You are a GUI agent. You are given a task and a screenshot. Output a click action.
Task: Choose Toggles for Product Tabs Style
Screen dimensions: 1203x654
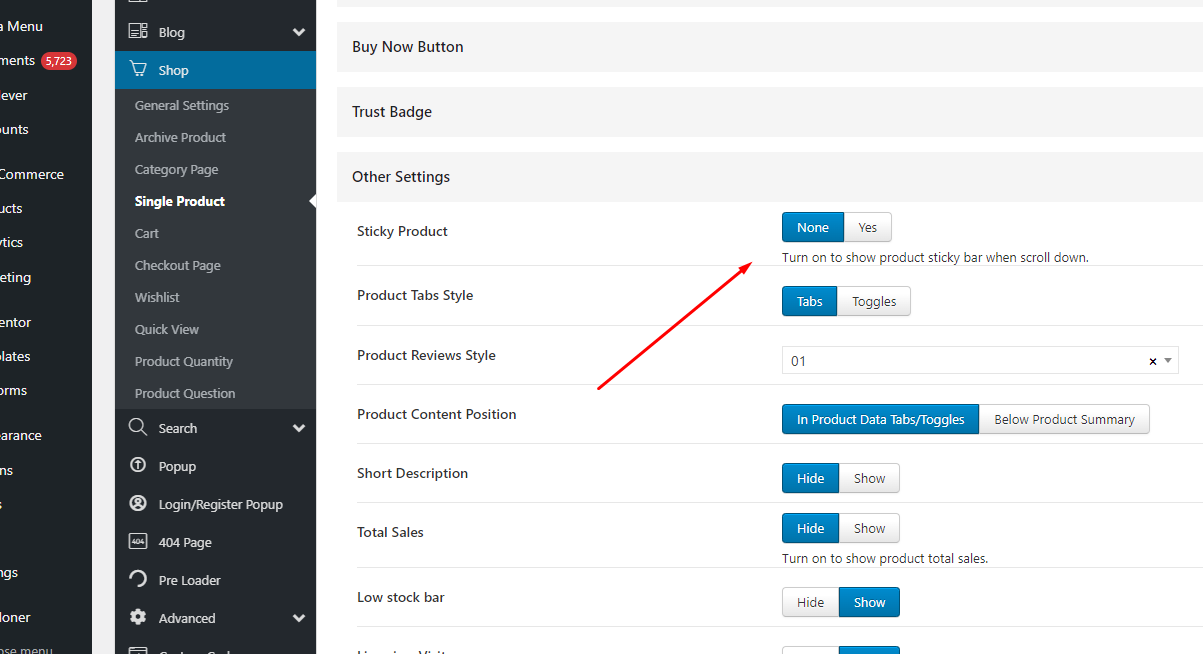874,301
